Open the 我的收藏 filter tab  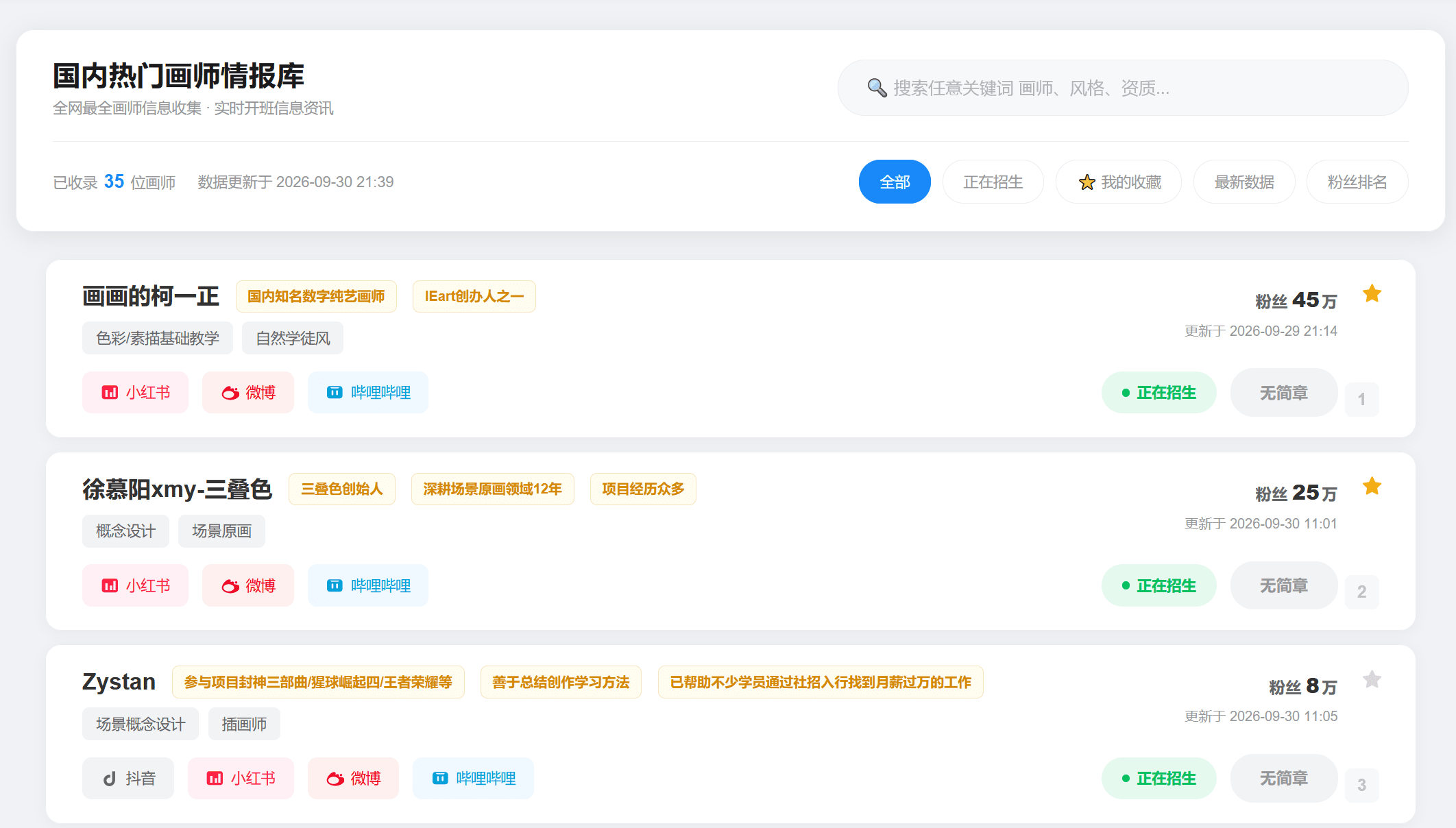[x=1119, y=182]
